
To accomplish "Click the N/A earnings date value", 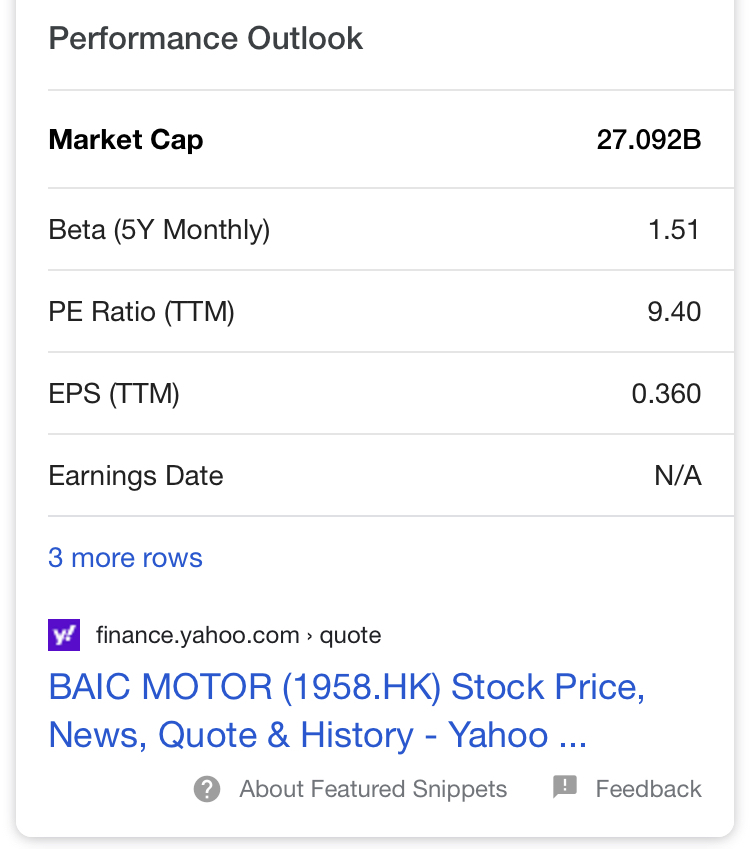I will tap(677, 476).
